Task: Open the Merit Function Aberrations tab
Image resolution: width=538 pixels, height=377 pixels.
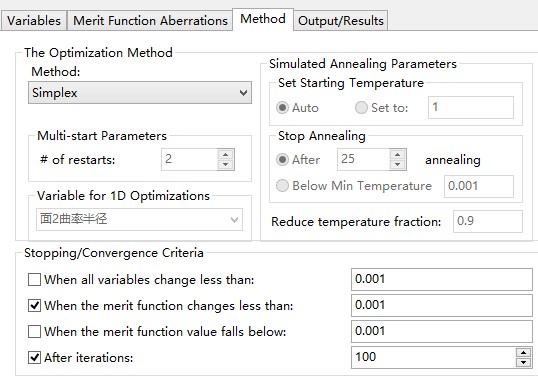Action: click(150, 21)
